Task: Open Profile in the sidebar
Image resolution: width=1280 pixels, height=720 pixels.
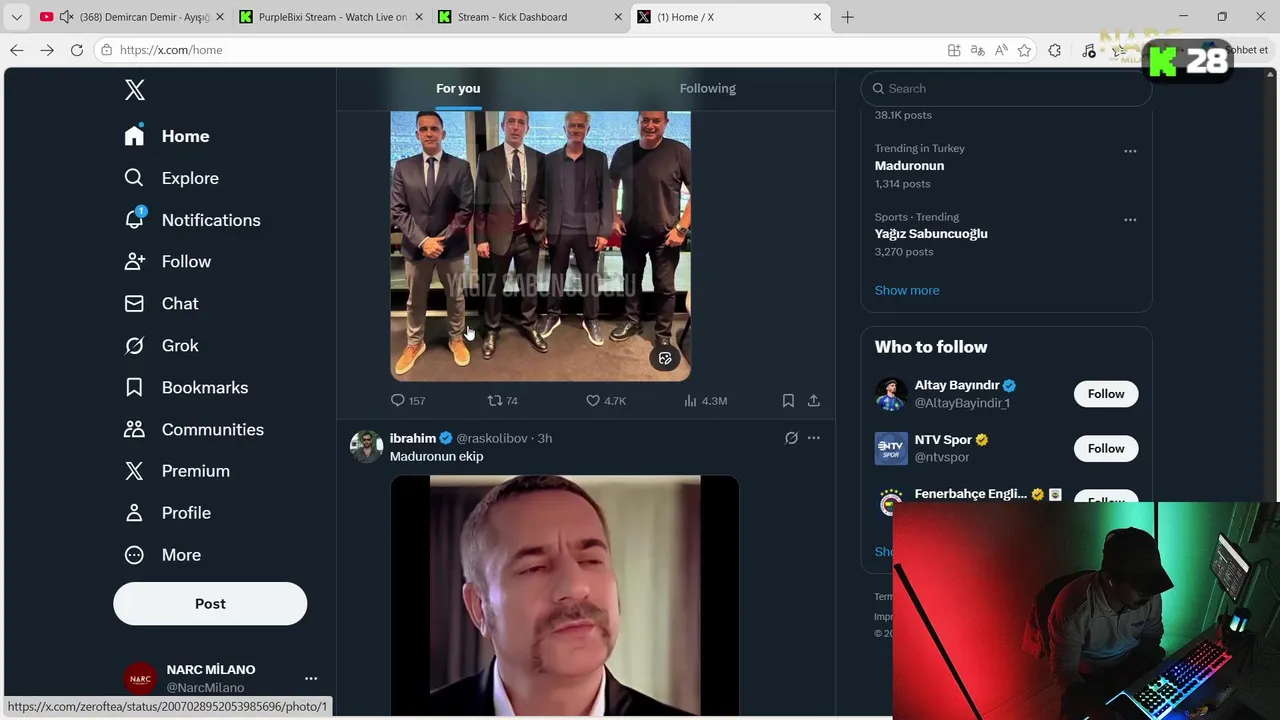Action: pos(168,513)
